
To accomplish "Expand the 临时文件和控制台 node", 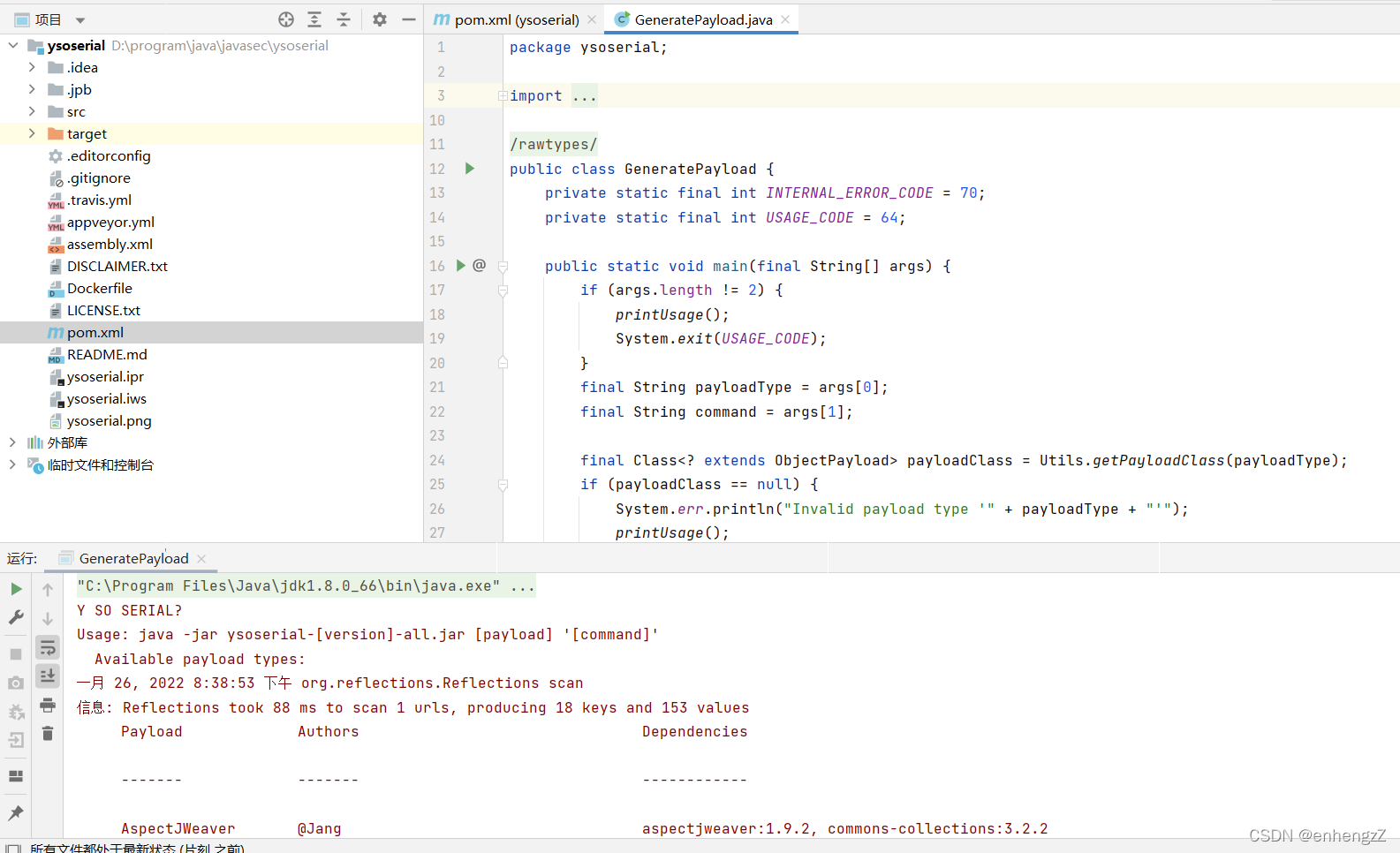I will point(12,464).
